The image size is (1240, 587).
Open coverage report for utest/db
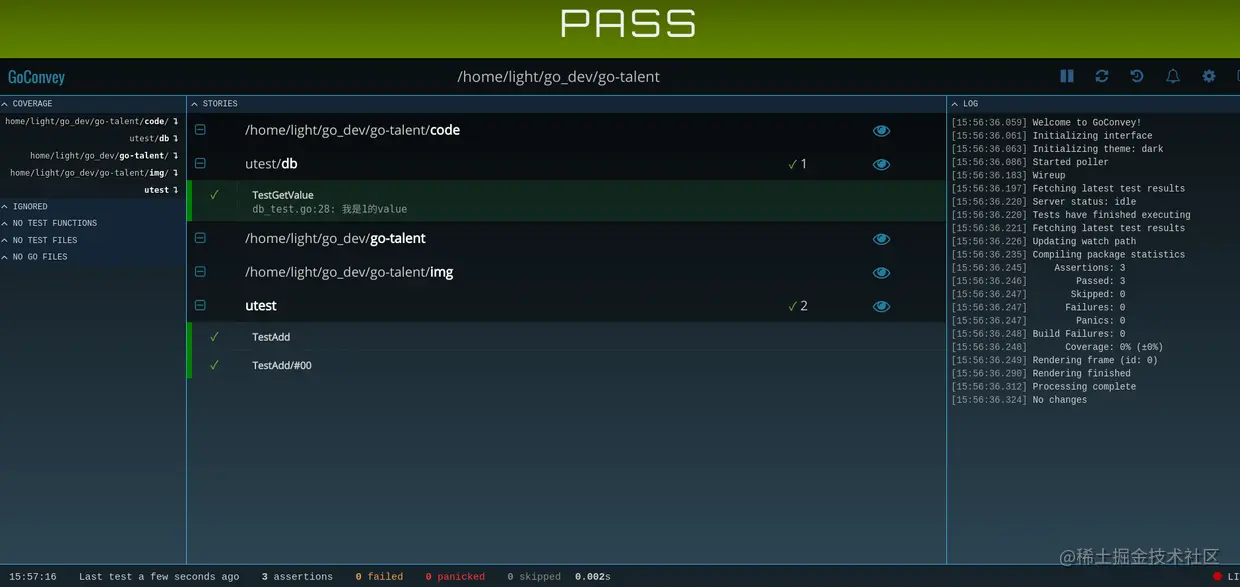coord(153,139)
